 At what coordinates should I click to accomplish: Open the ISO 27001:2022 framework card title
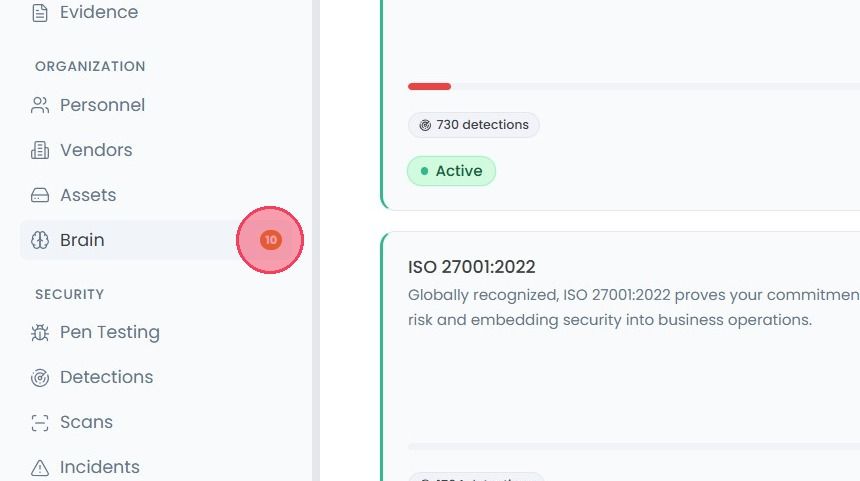472,267
